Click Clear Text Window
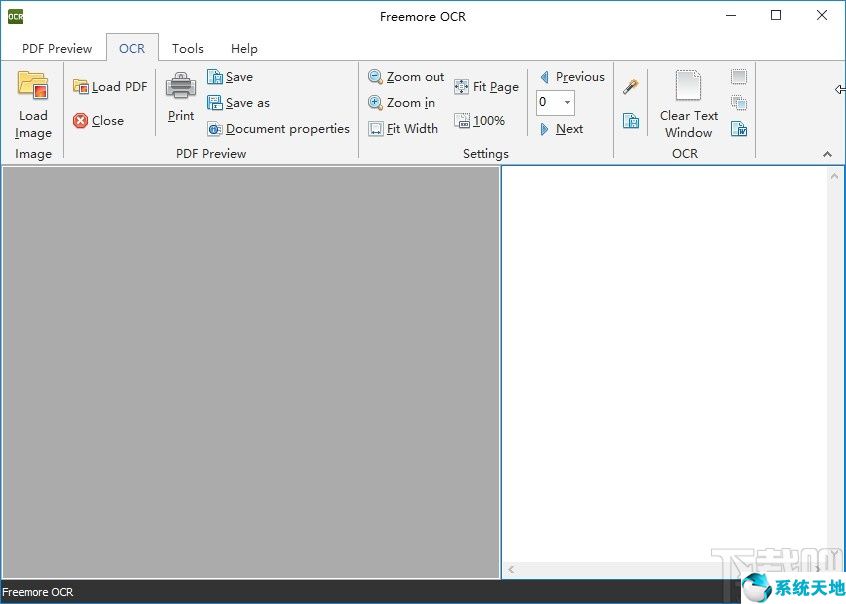The height and width of the screenshot is (604, 846). tap(688, 103)
